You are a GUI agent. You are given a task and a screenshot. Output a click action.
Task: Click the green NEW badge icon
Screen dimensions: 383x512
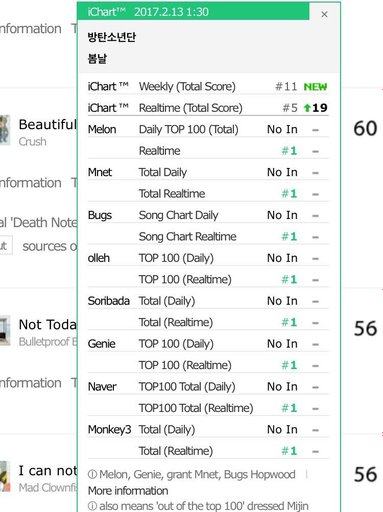coord(315,87)
